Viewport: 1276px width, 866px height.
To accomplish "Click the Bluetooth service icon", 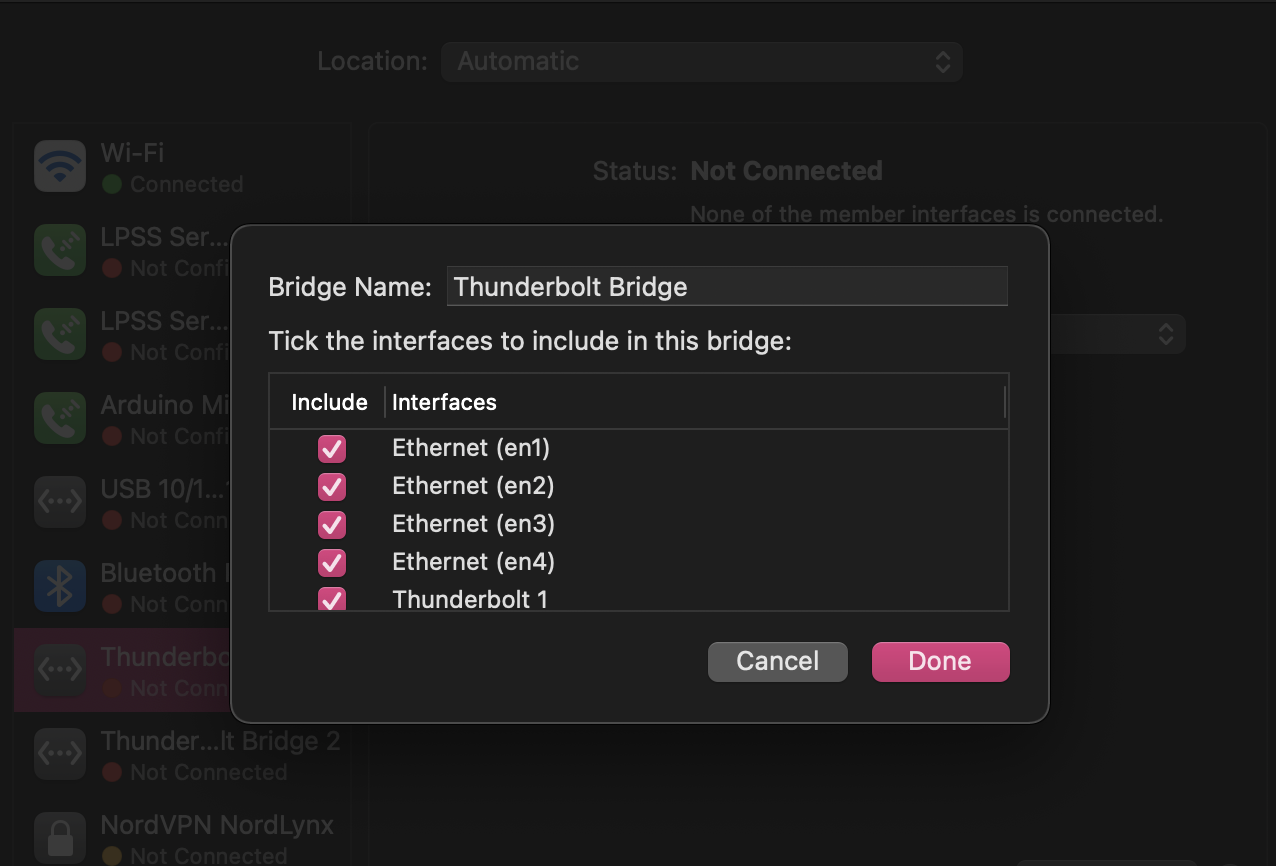I will (x=60, y=586).
